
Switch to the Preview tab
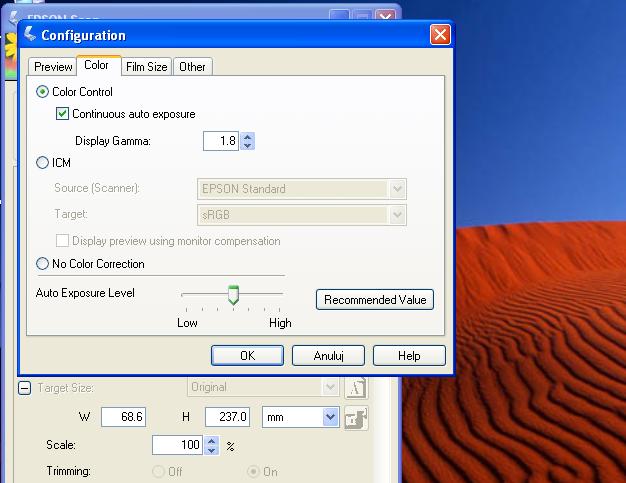click(53, 67)
